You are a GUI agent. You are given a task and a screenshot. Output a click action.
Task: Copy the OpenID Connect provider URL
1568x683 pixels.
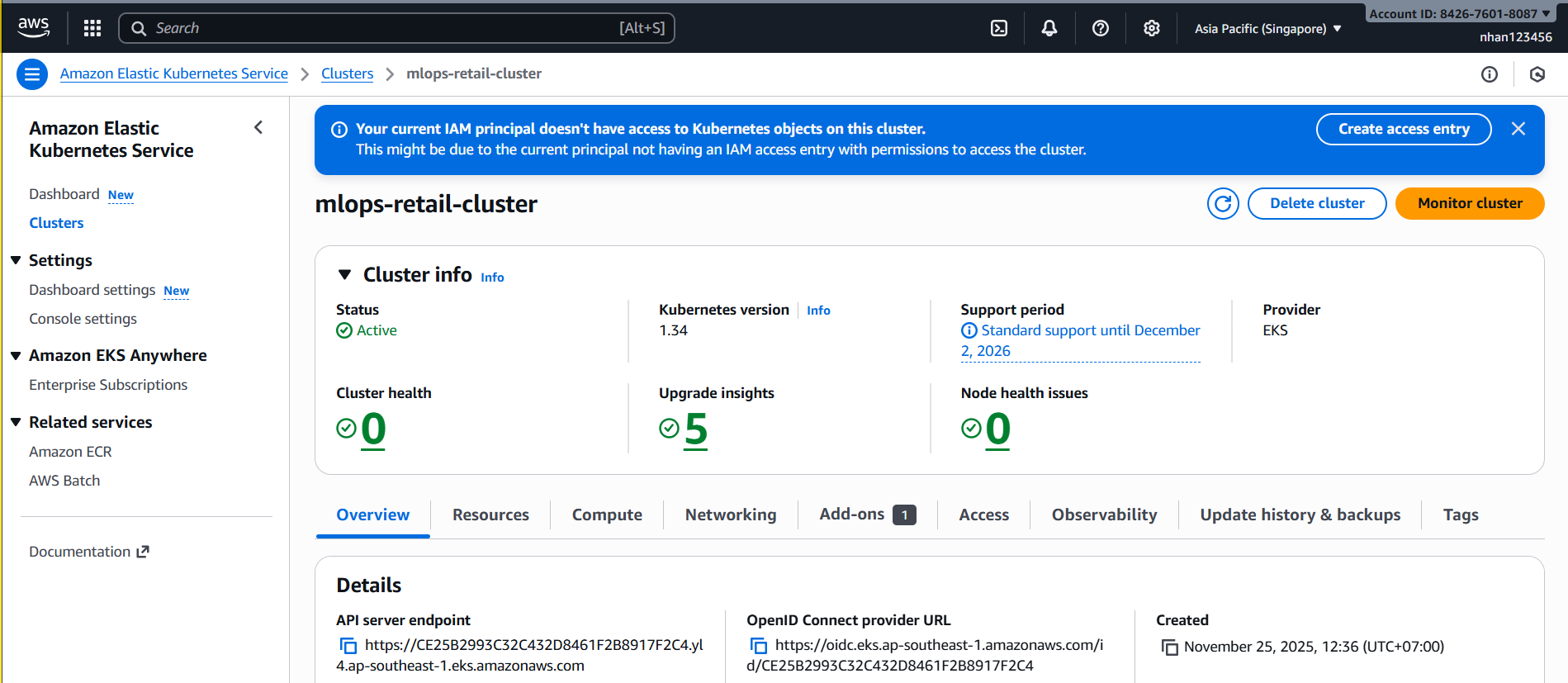tap(758, 645)
